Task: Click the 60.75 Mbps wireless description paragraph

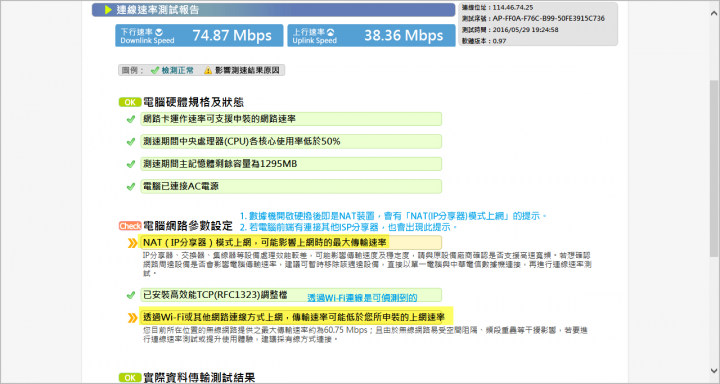Action: click(365, 335)
